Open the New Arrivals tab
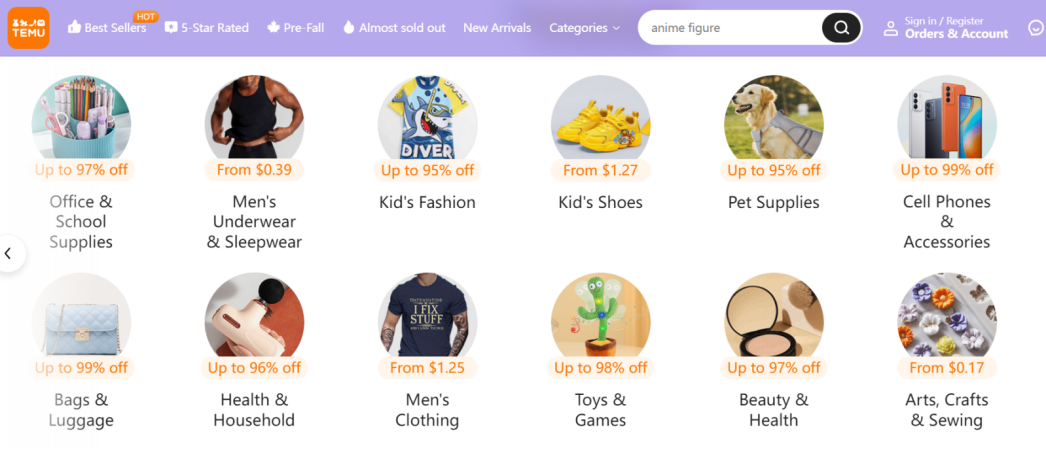Viewport: 1046px width, 460px height. click(x=497, y=28)
